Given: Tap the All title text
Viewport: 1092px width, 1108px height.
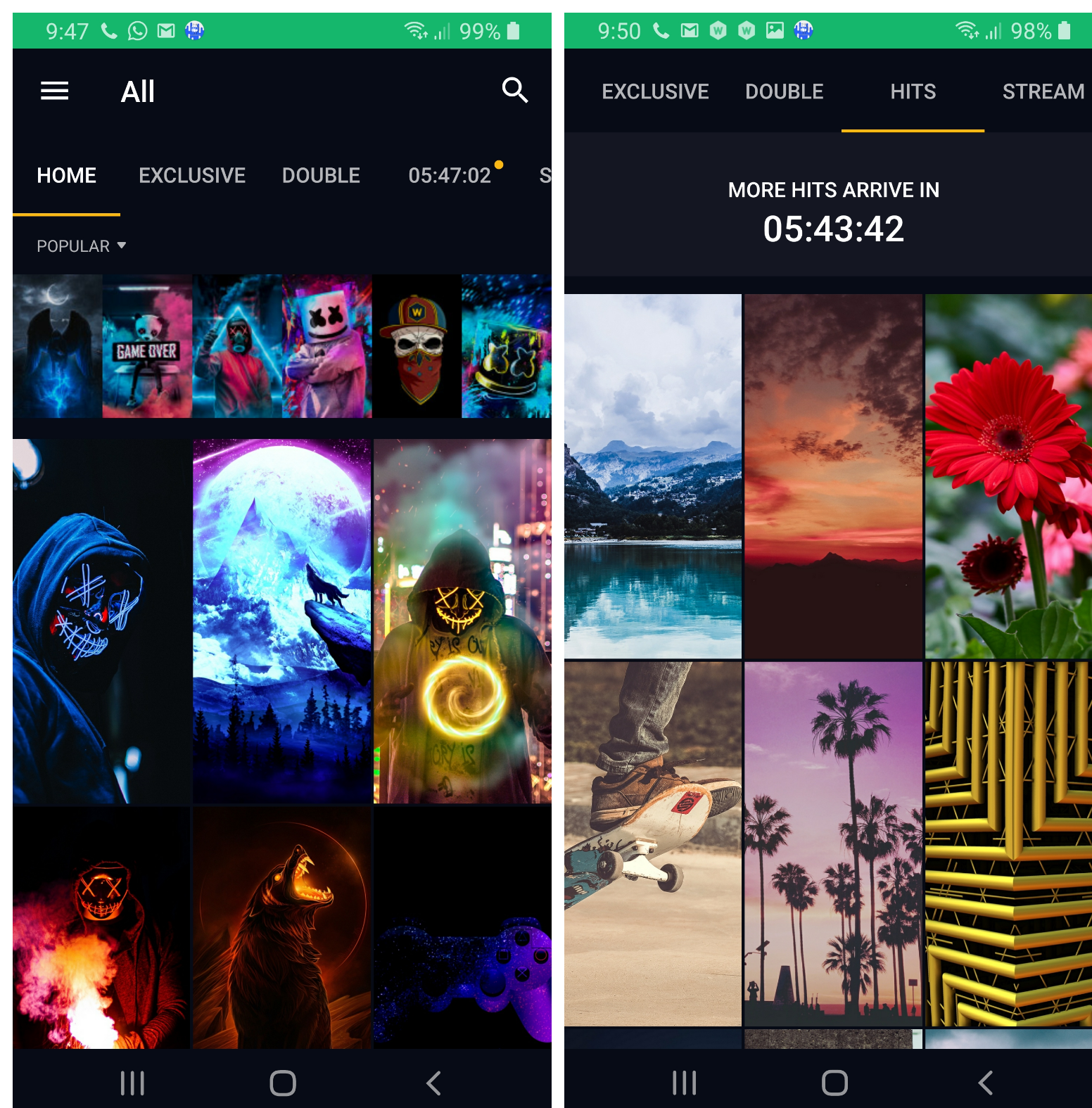Looking at the screenshot, I should coord(138,91).
